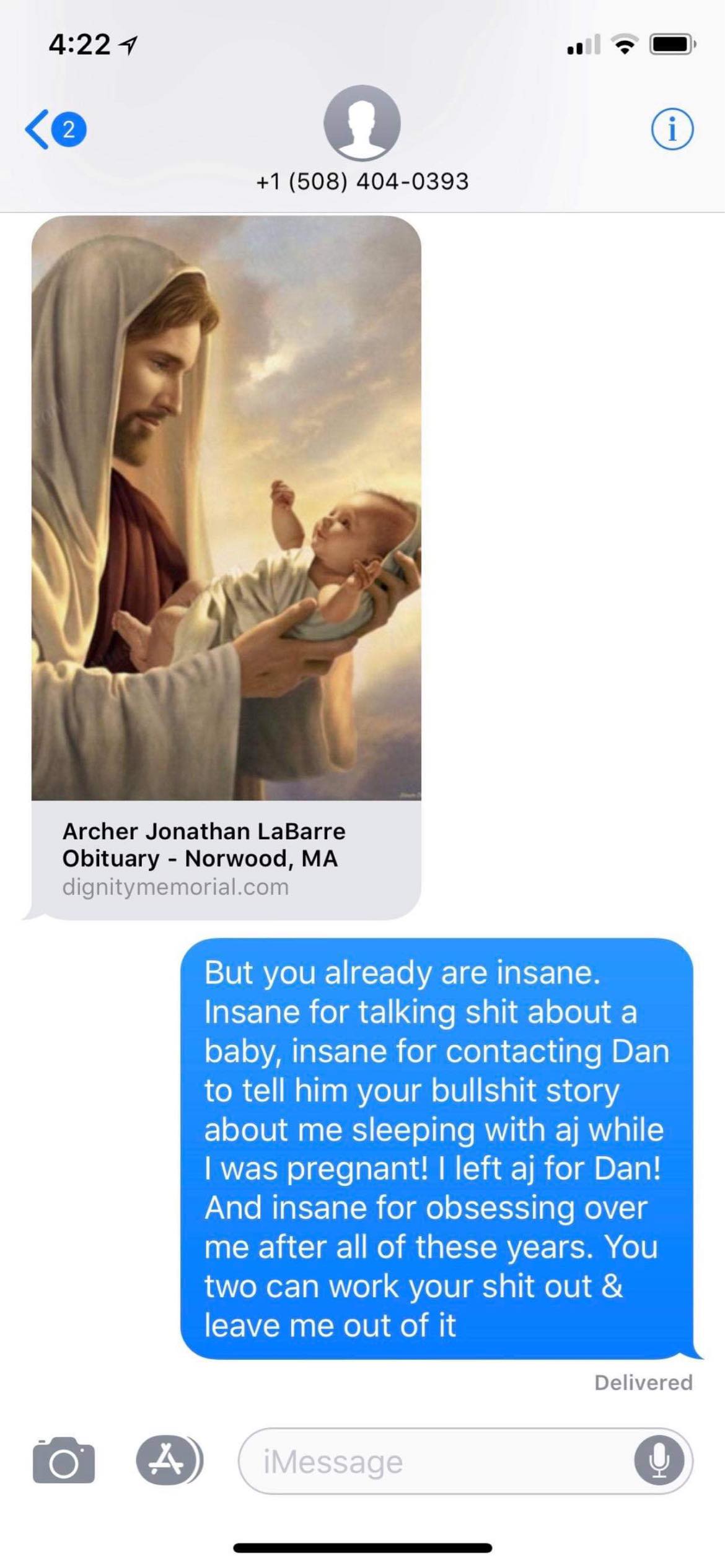Tap the back chevron to return to conversations
Viewport: 725px width, 1568px height.
[x=37, y=129]
